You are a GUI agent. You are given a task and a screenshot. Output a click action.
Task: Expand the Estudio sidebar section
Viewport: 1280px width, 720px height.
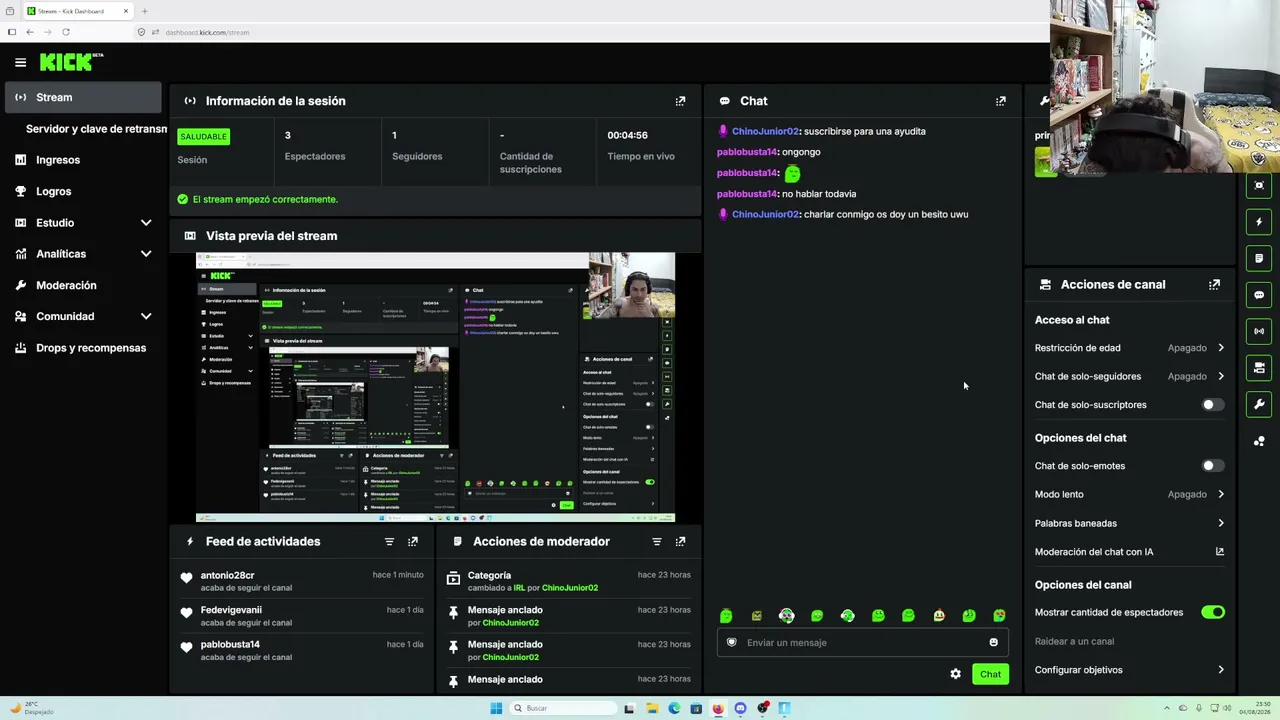point(146,222)
